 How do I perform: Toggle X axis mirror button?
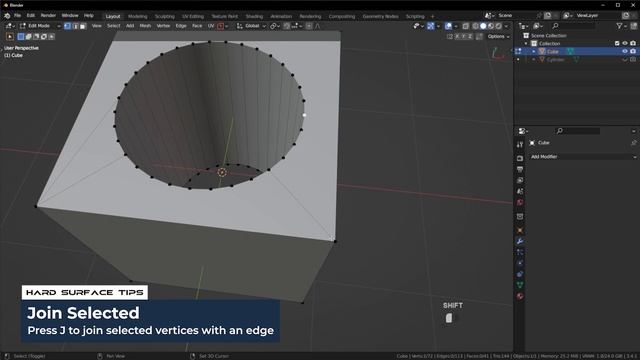pyautogui.click(x=457, y=37)
